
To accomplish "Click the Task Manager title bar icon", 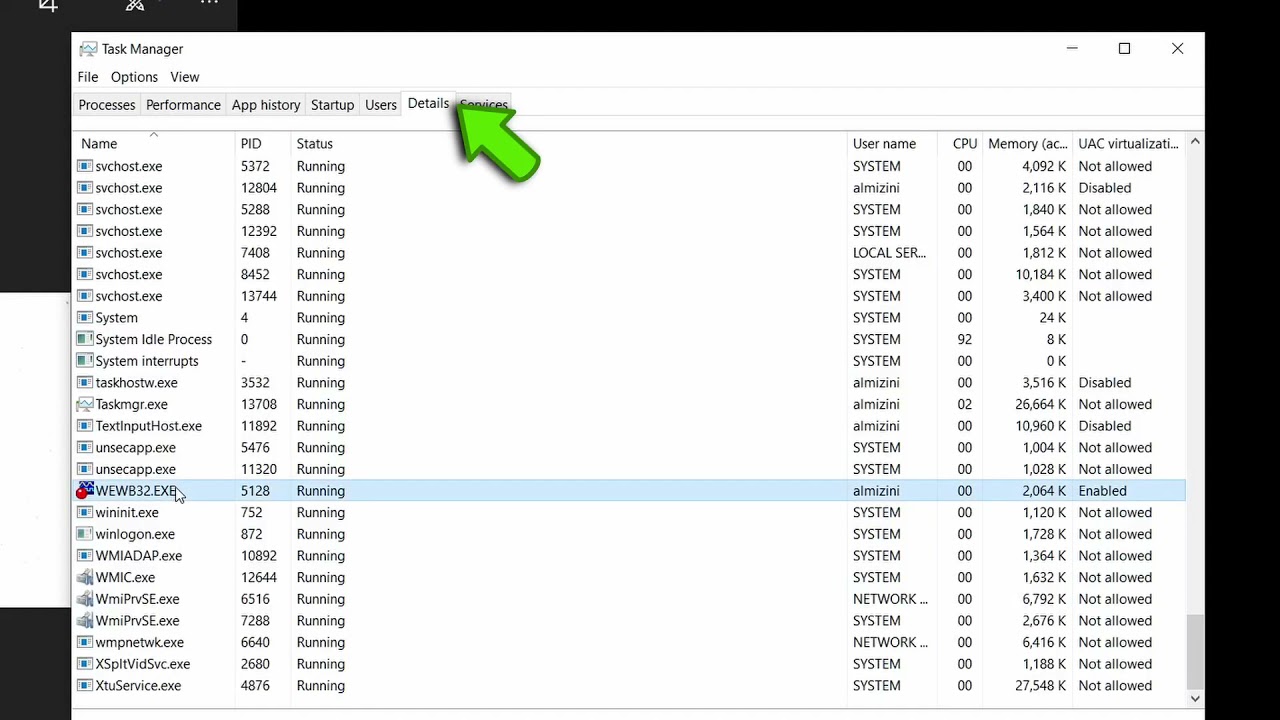I will (88, 49).
